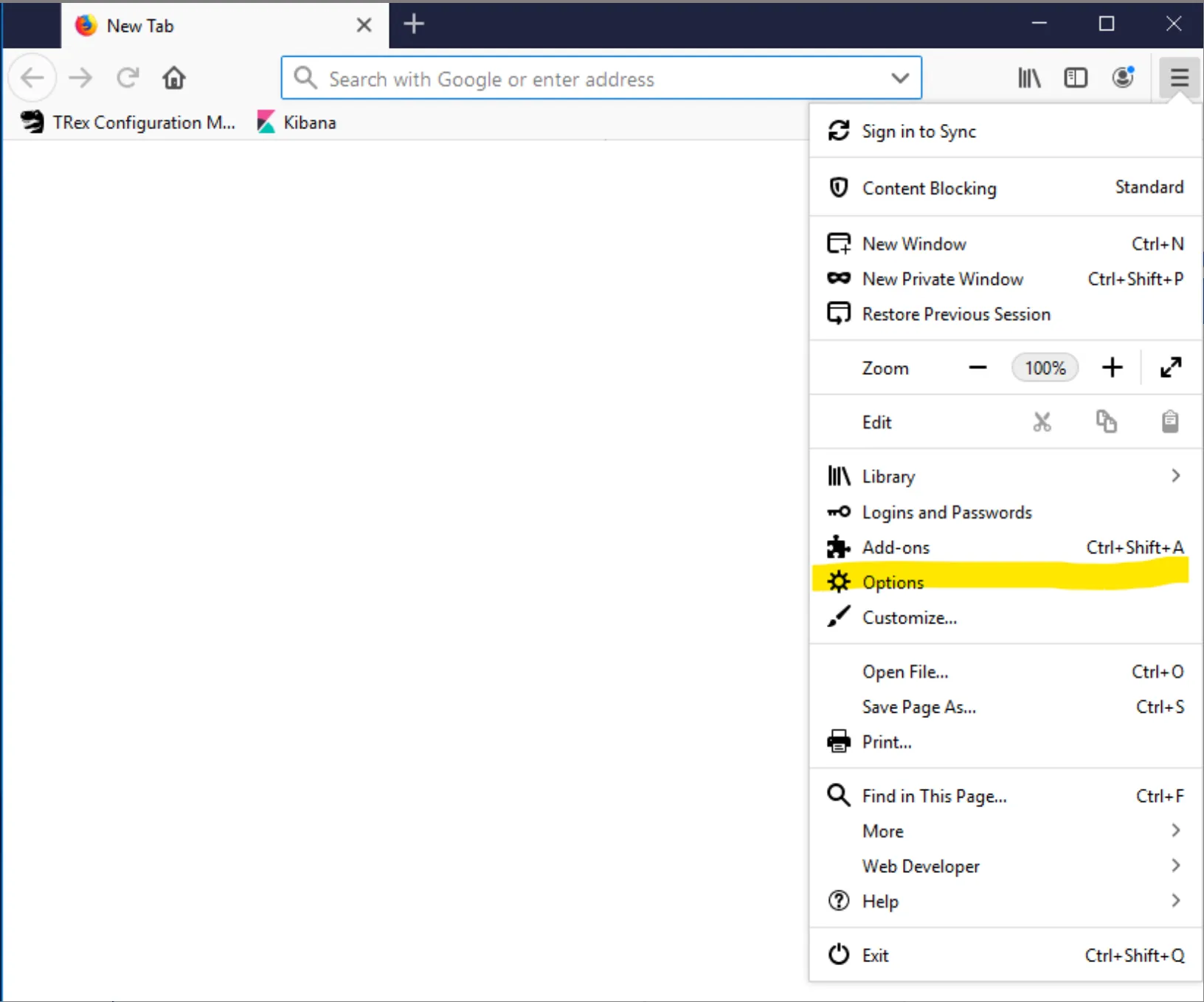Open Options in the menu
This screenshot has width=1204, height=1002.
coord(1006,582)
